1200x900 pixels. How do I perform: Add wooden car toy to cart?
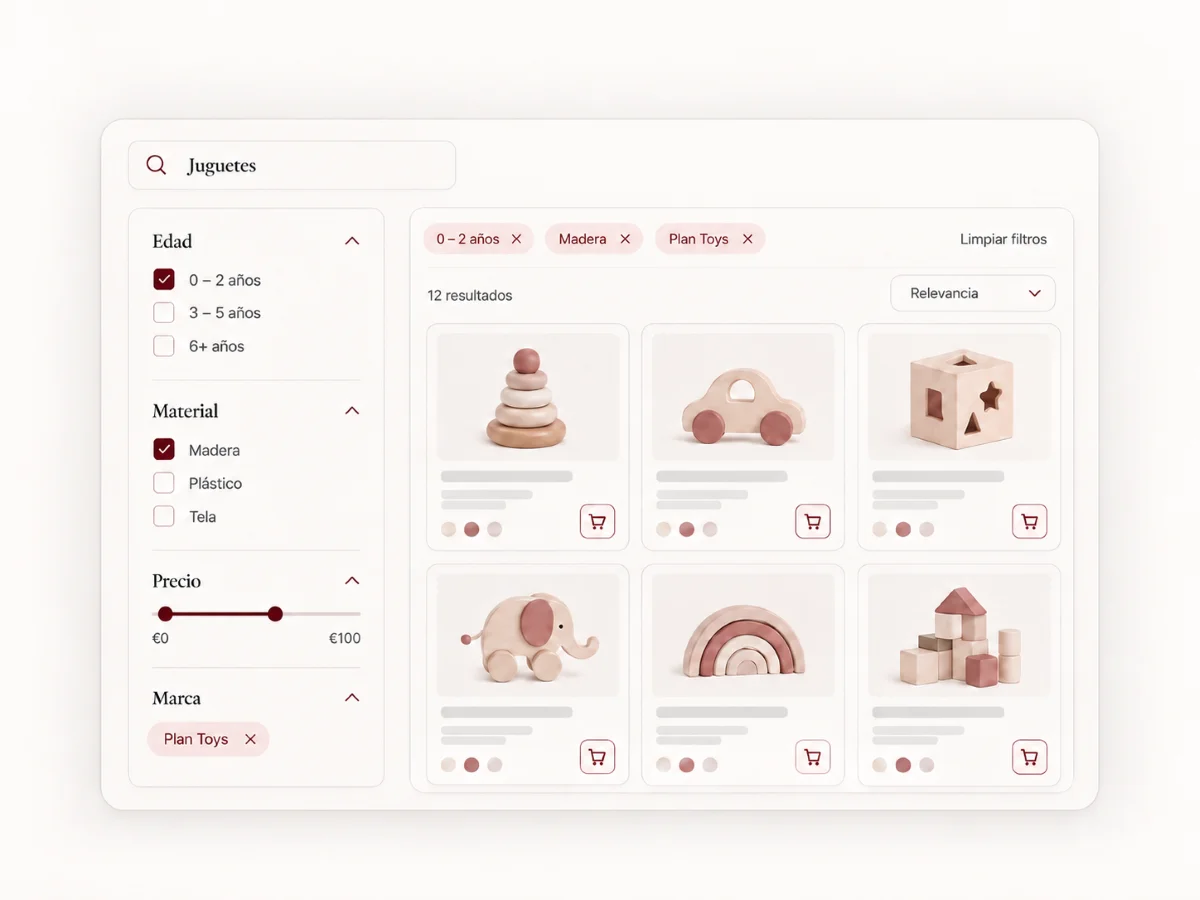(x=813, y=521)
